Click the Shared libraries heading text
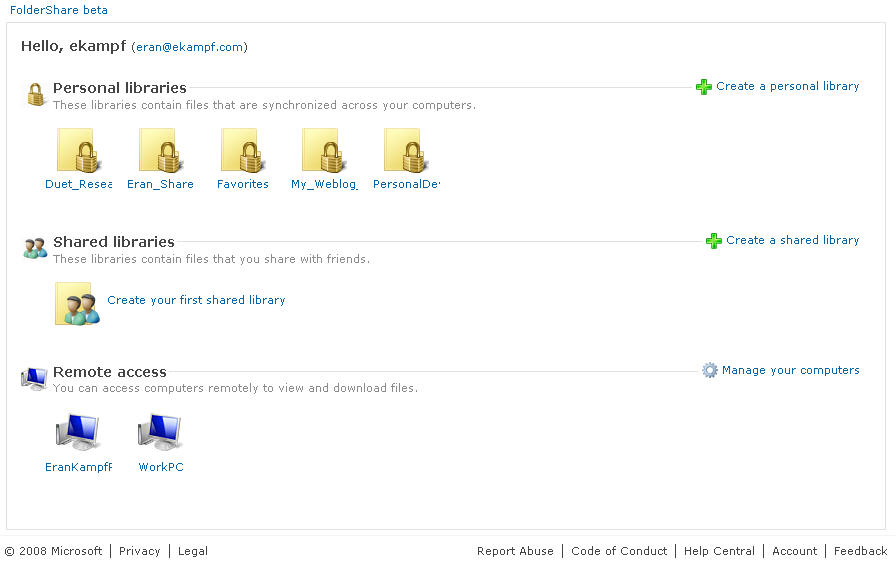This screenshot has height=563, width=896. 114,242
